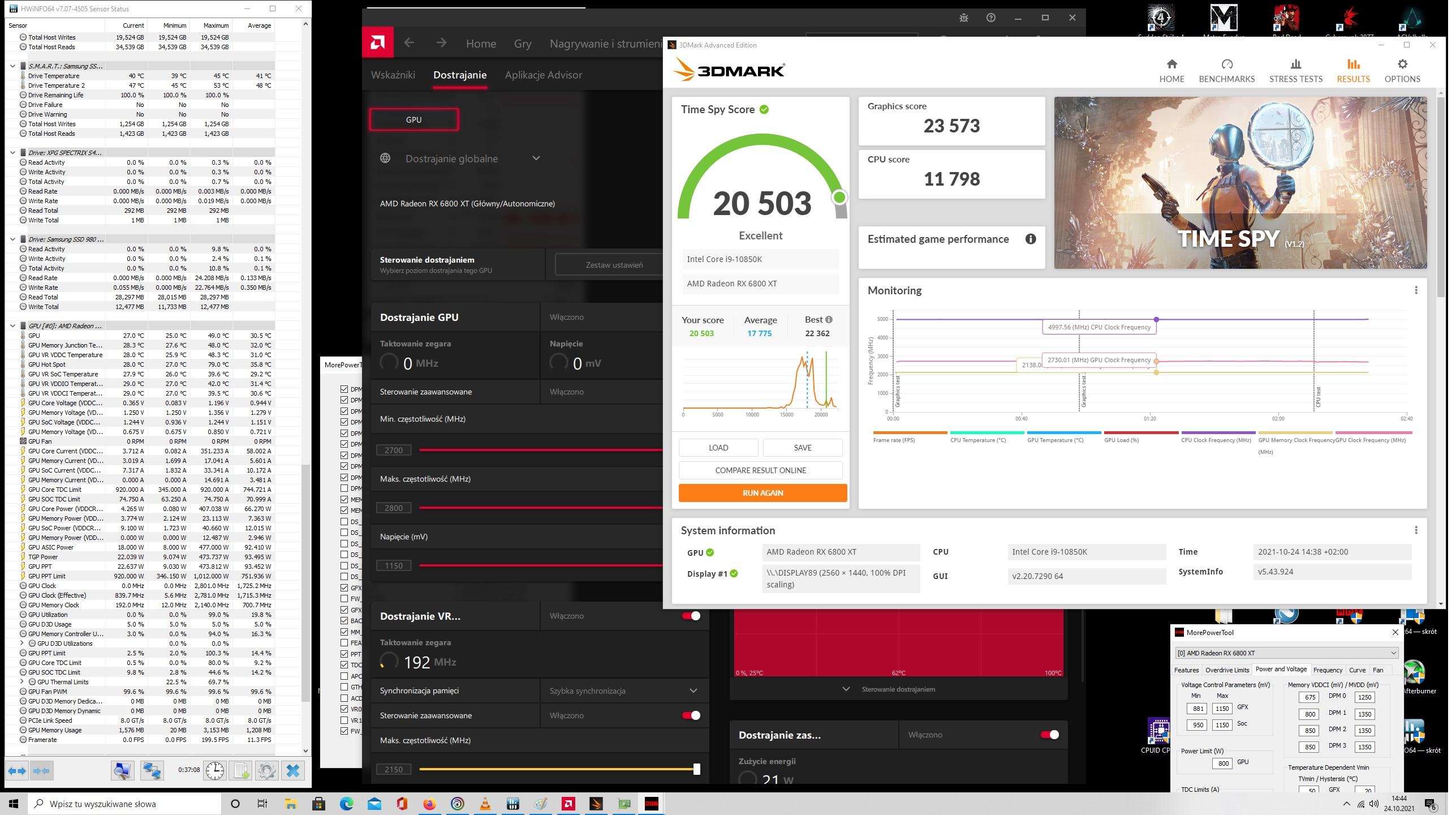The height and width of the screenshot is (815, 1456).
Task: Switch to 3DMark via its taskbar icon
Action: pos(596,804)
